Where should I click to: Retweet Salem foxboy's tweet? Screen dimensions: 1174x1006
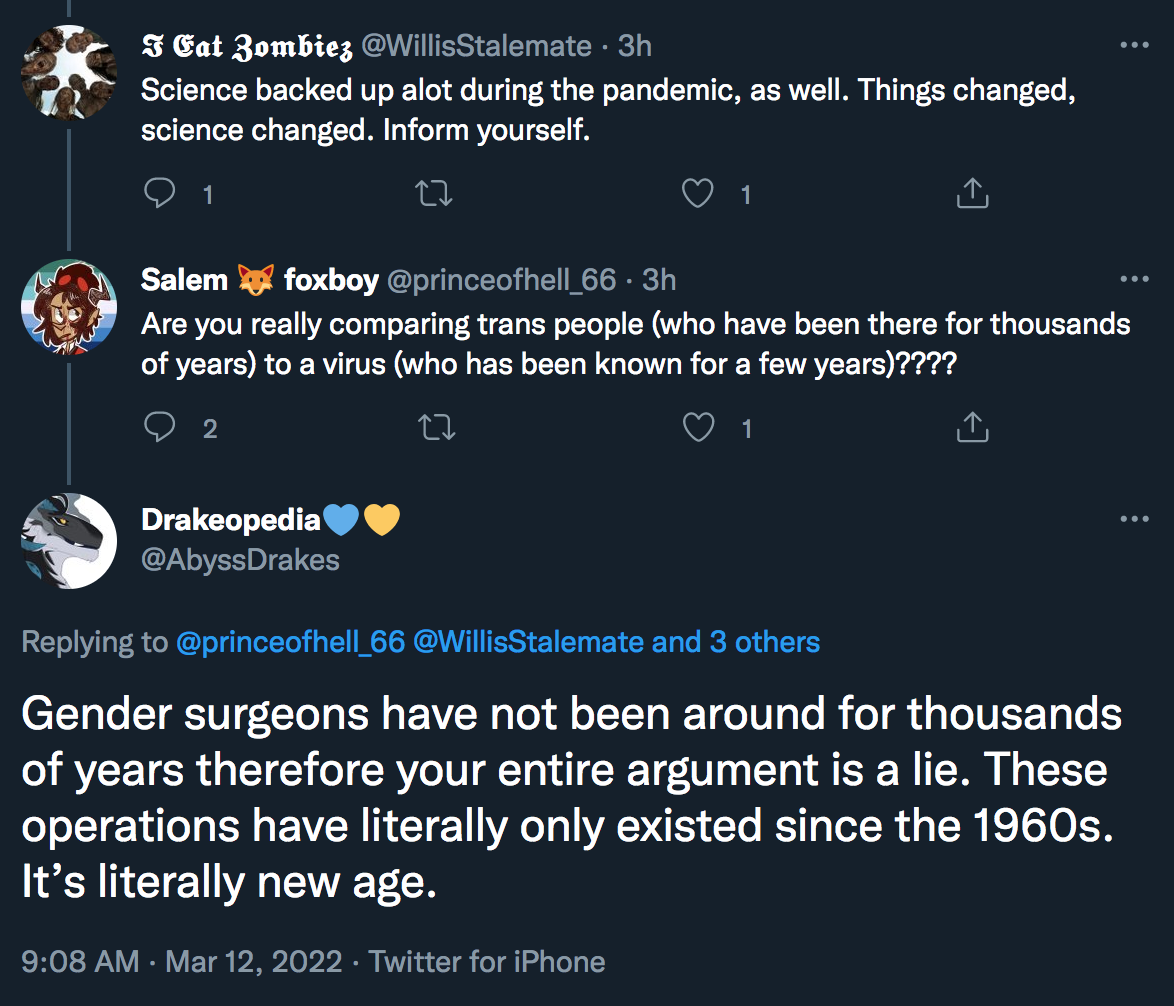point(436,427)
